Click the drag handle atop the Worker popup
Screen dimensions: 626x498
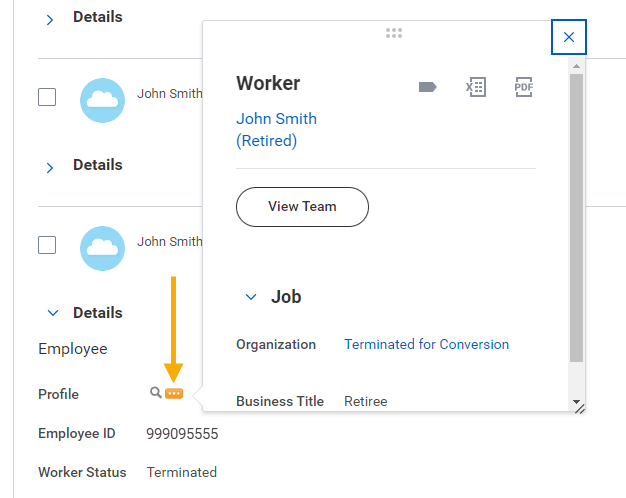click(x=394, y=33)
